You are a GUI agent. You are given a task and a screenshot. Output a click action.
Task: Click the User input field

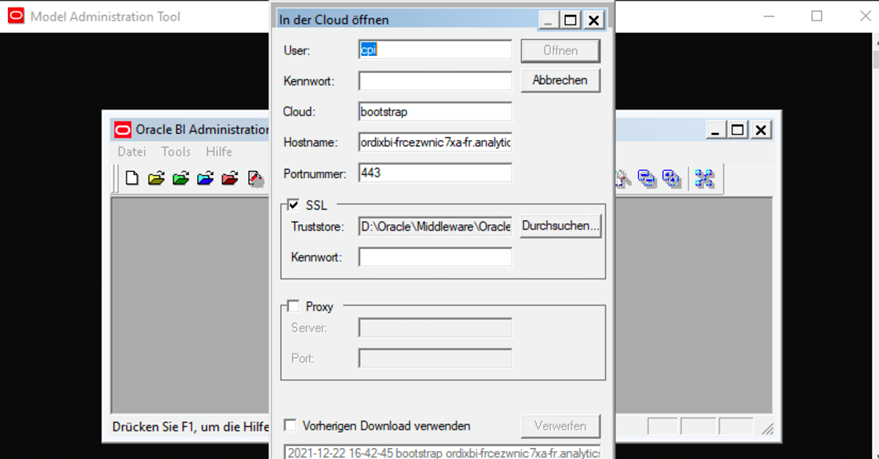435,50
